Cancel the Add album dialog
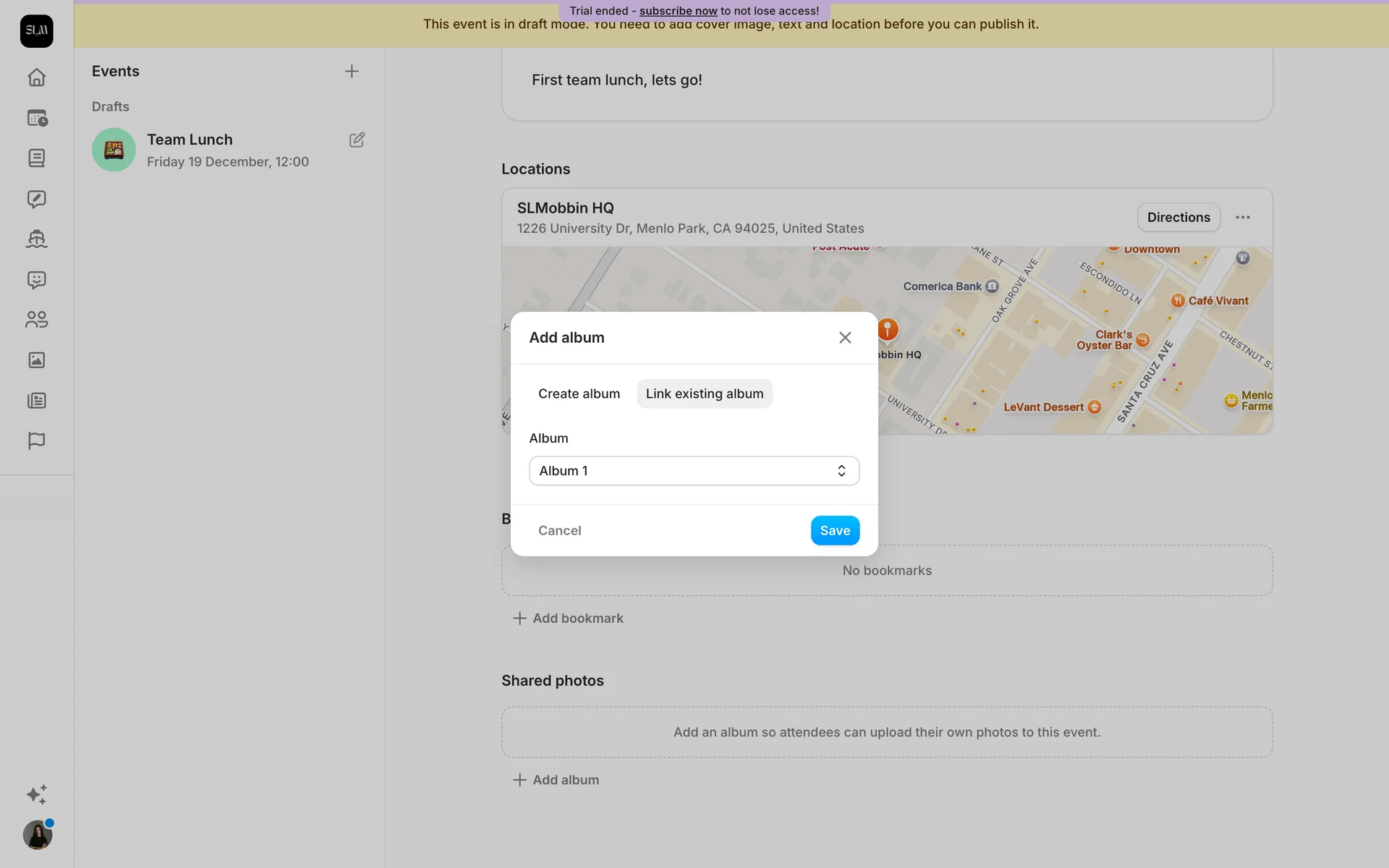The image size is (1389, 868). tap(559, 530)
